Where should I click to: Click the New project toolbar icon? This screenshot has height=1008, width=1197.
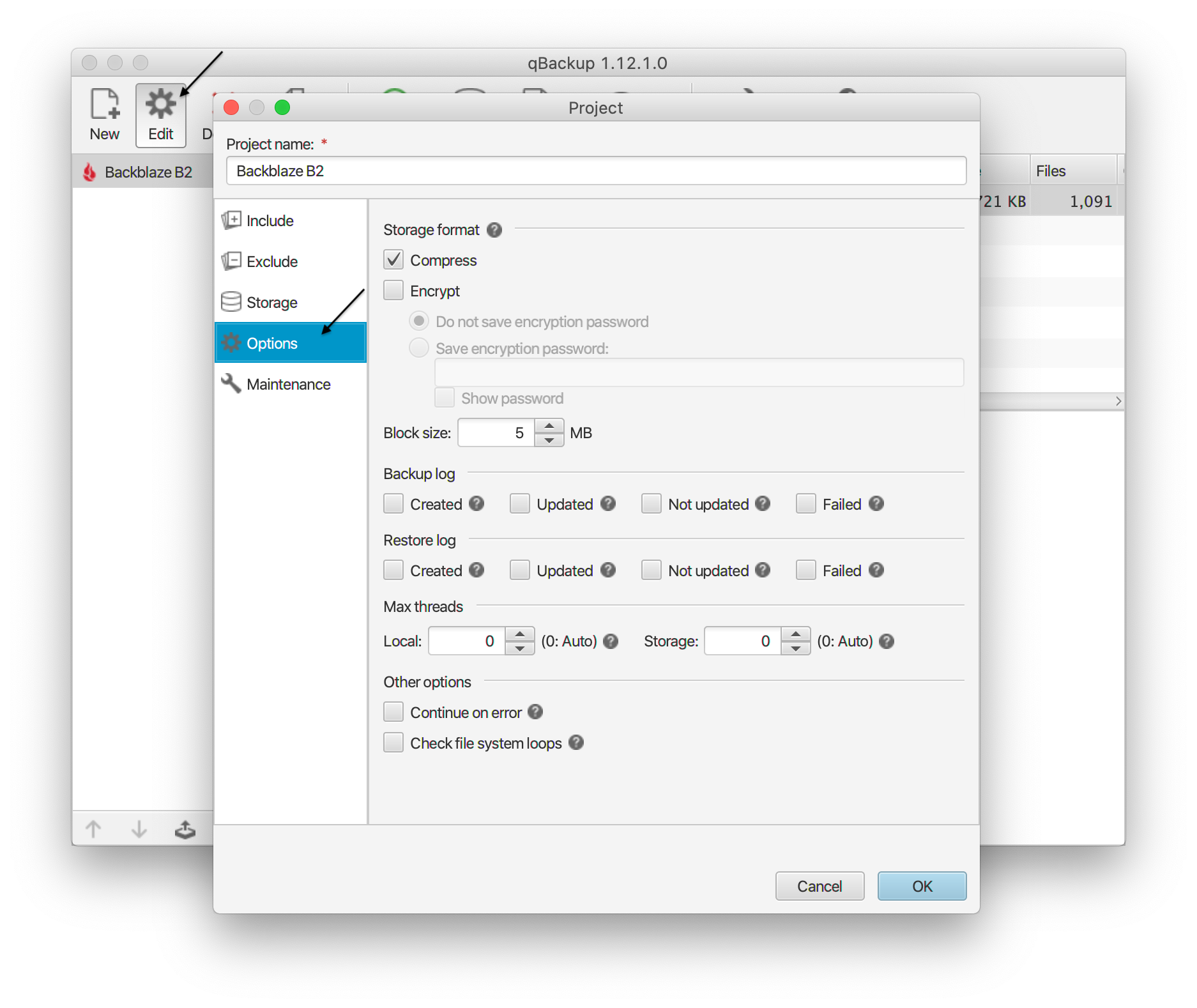[105, 115]
